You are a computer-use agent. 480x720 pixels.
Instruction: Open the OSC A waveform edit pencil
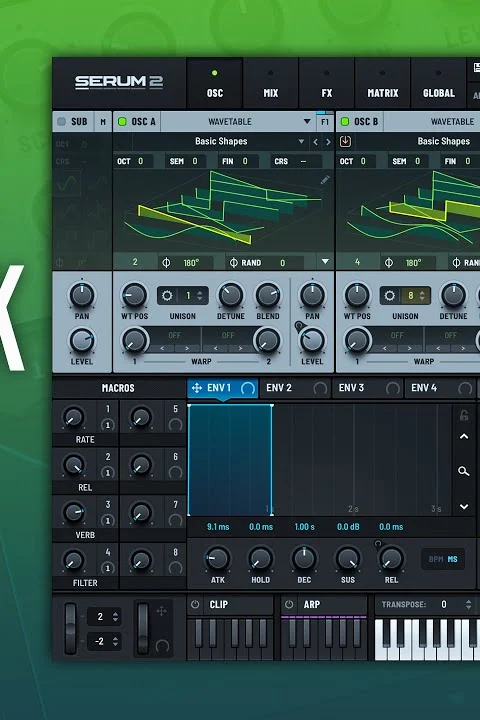coord(325,180)
